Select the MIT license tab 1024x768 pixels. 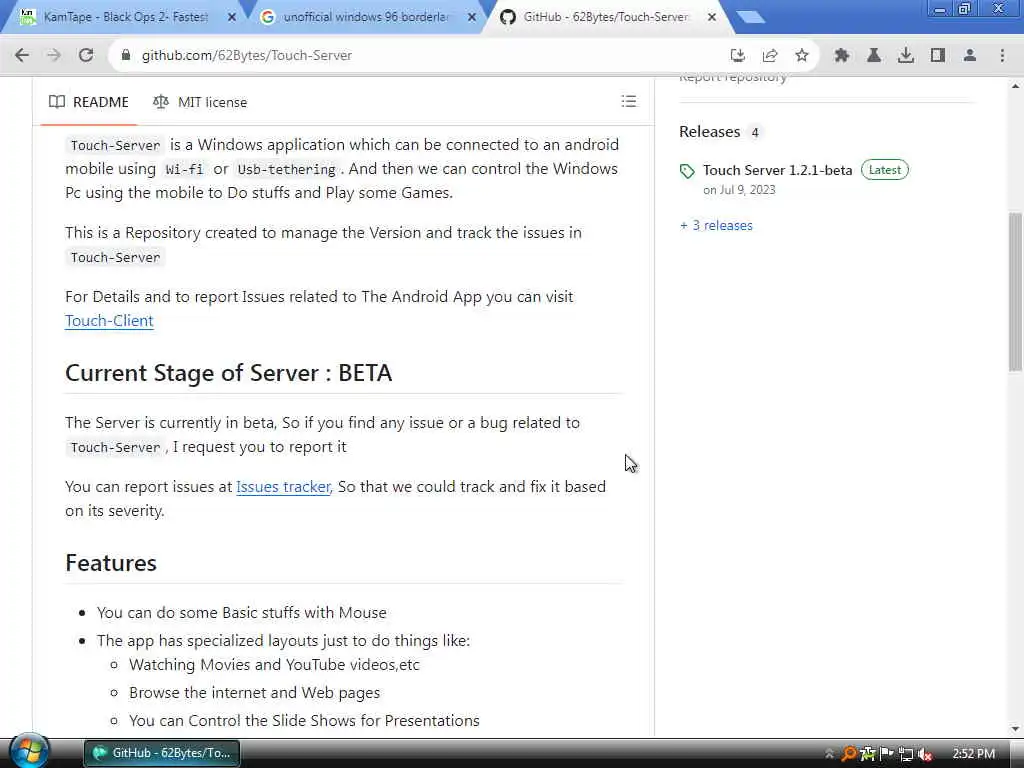200,102
